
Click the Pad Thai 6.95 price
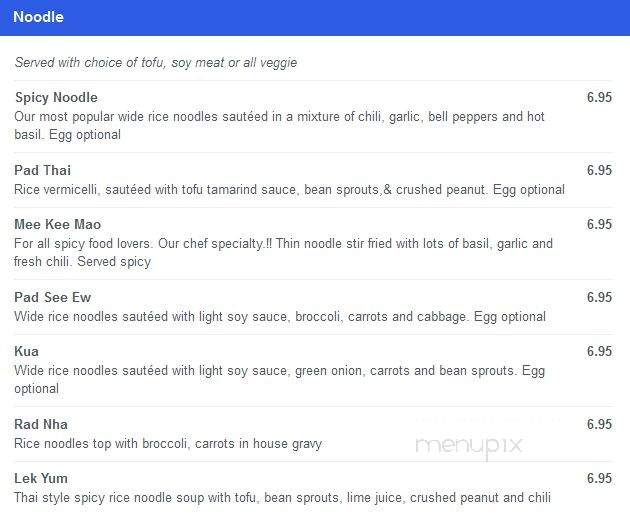(x=599, y=170)
